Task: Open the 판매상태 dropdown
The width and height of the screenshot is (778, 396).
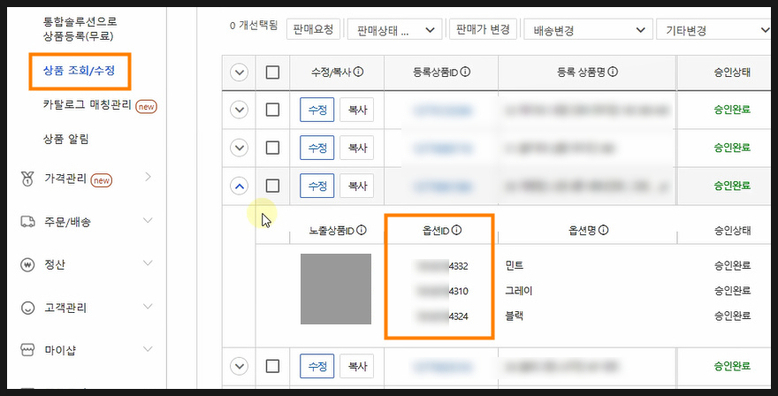Action: point(394,30)
